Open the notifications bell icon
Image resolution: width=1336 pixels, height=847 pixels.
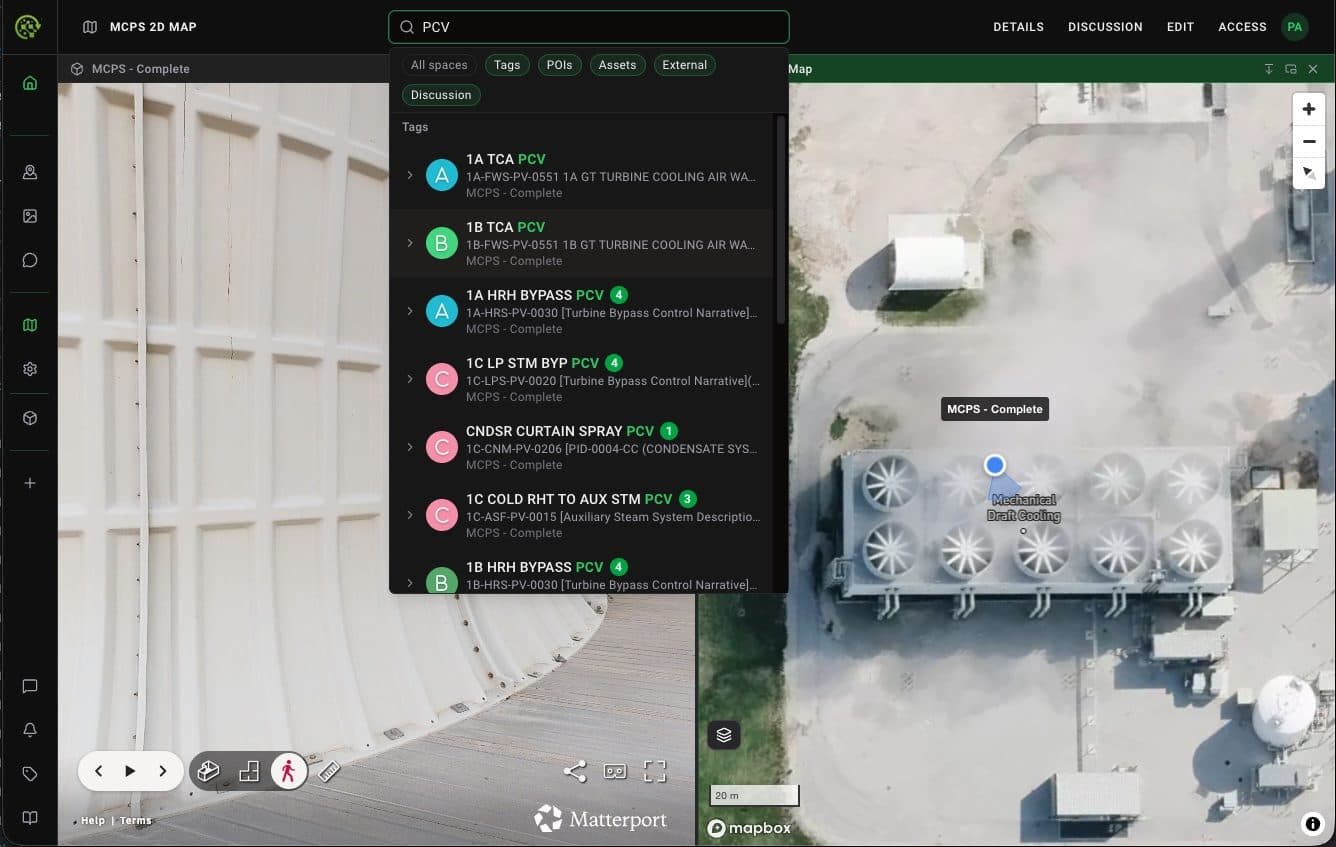point(29,730)
